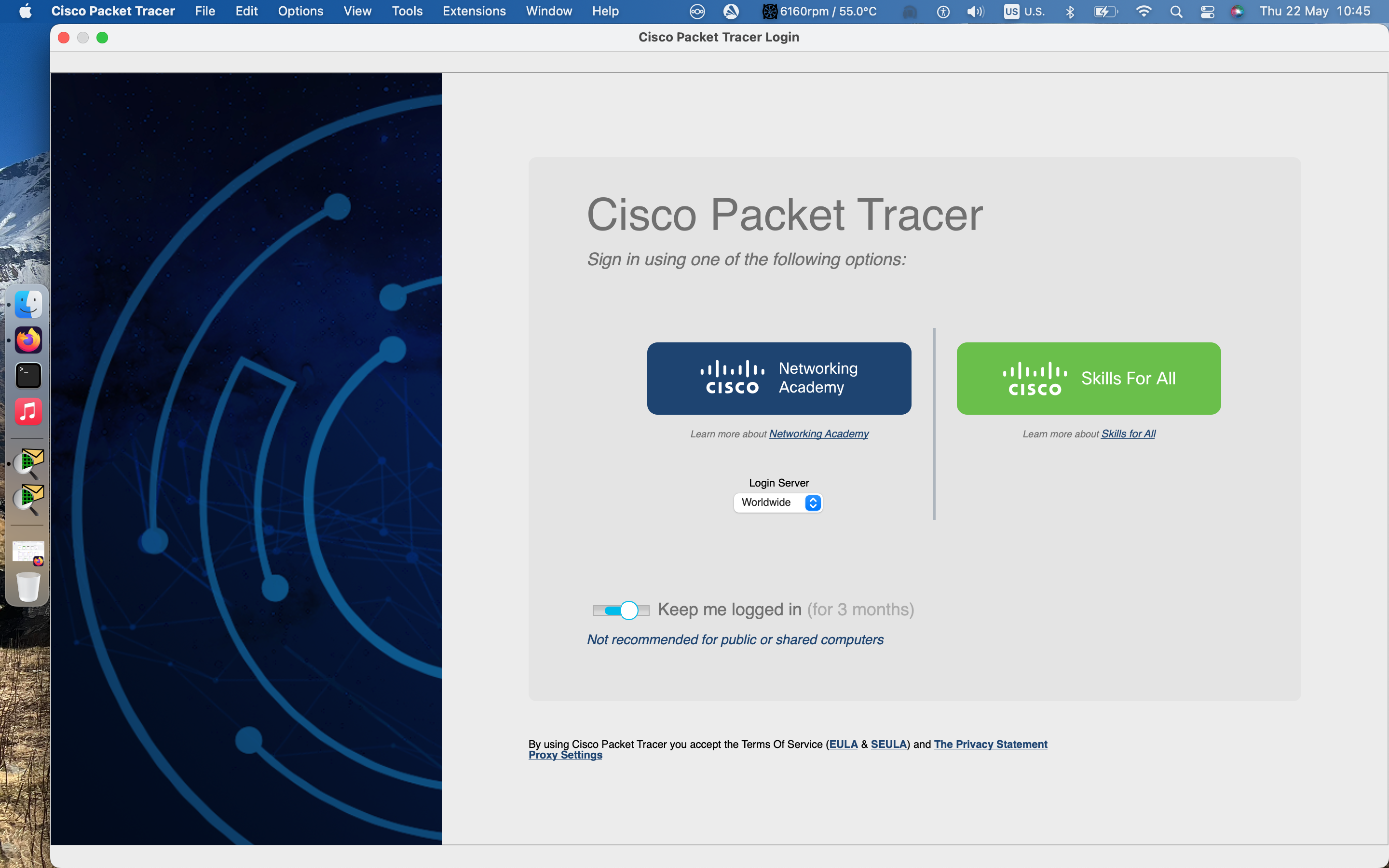Screen dimensions: 1389x868
Task: Click the volume icon in menu bar
Action: 975,12
